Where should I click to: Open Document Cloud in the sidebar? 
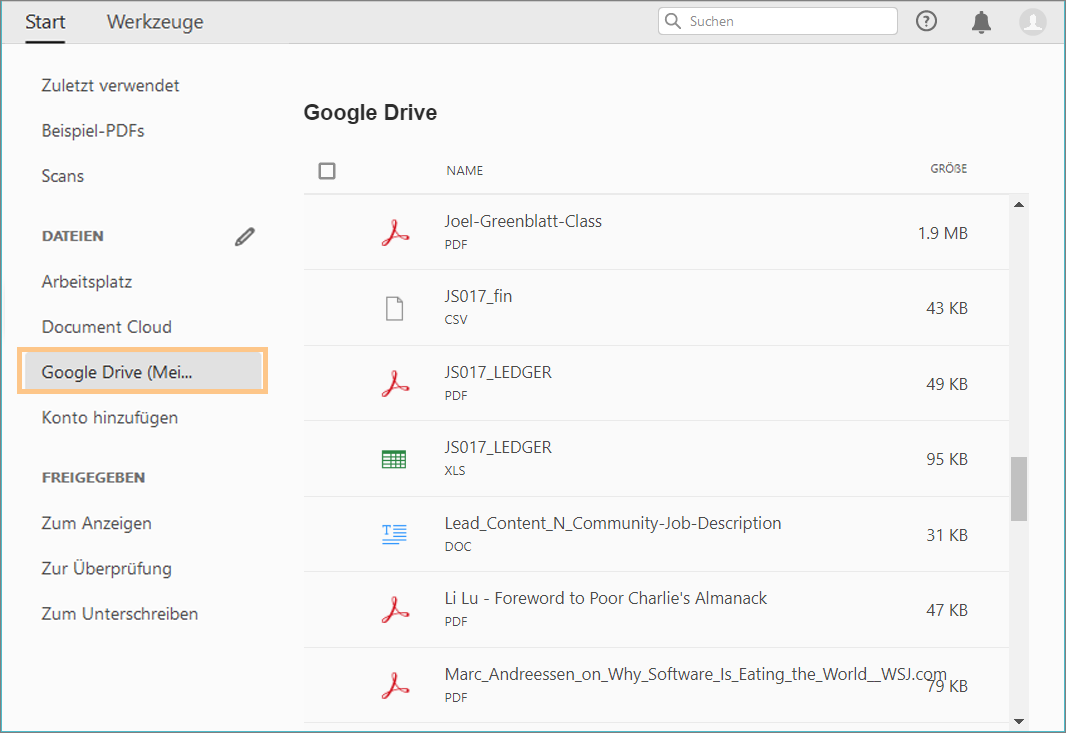pyautogui.click(x=107, y=327)
